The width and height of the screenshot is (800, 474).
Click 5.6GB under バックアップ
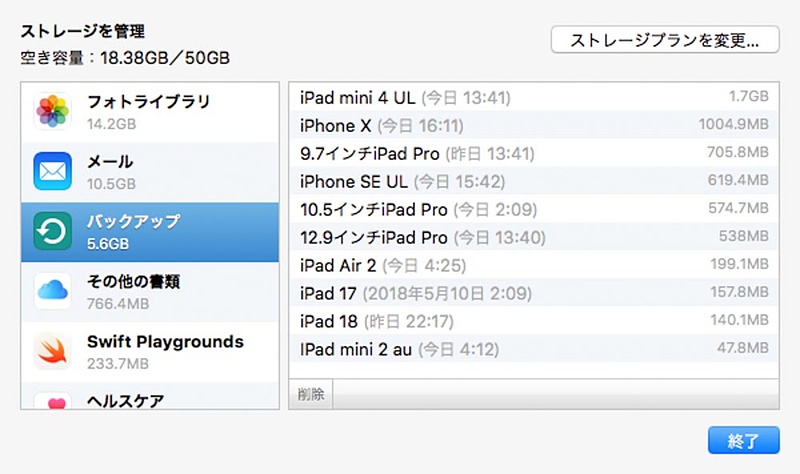click(x=108, y=244)
